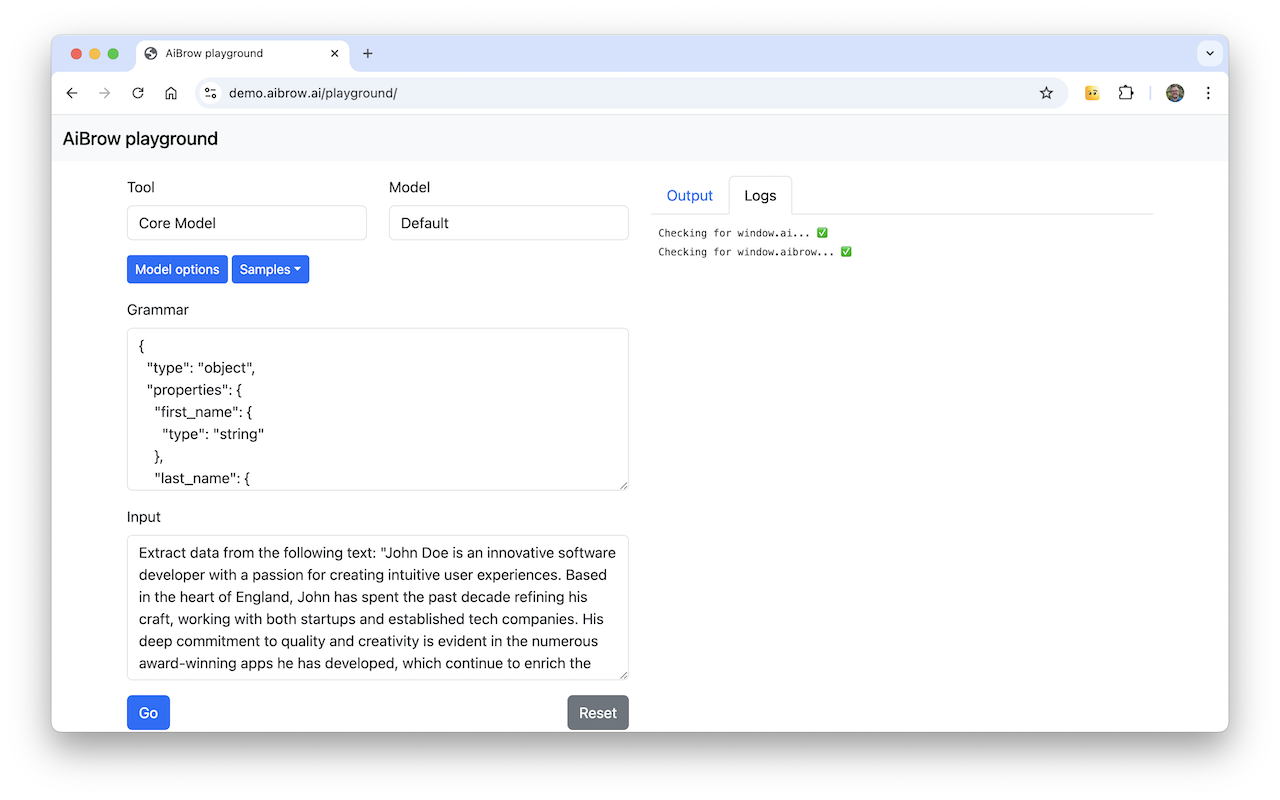Open the yellow AiBrow extension icon
The width and height of the screenshot is (1280, 800).
[x=1092, y=93]
